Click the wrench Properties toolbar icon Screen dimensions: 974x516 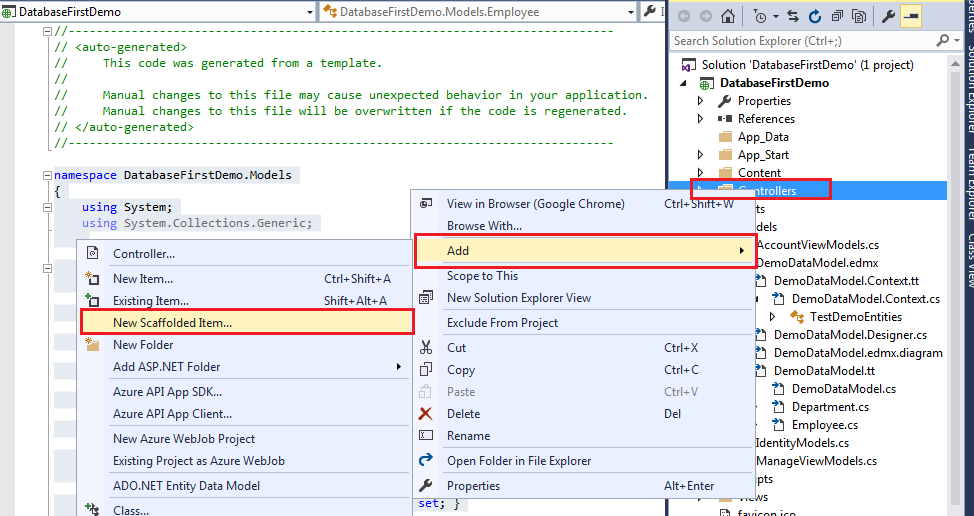[888, 17]
